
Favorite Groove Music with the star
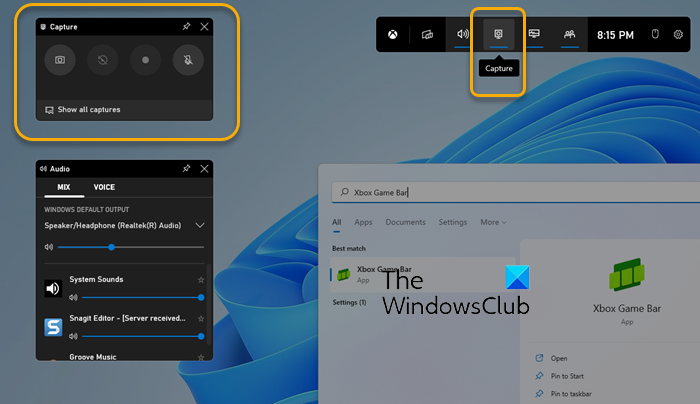(201, 357)
